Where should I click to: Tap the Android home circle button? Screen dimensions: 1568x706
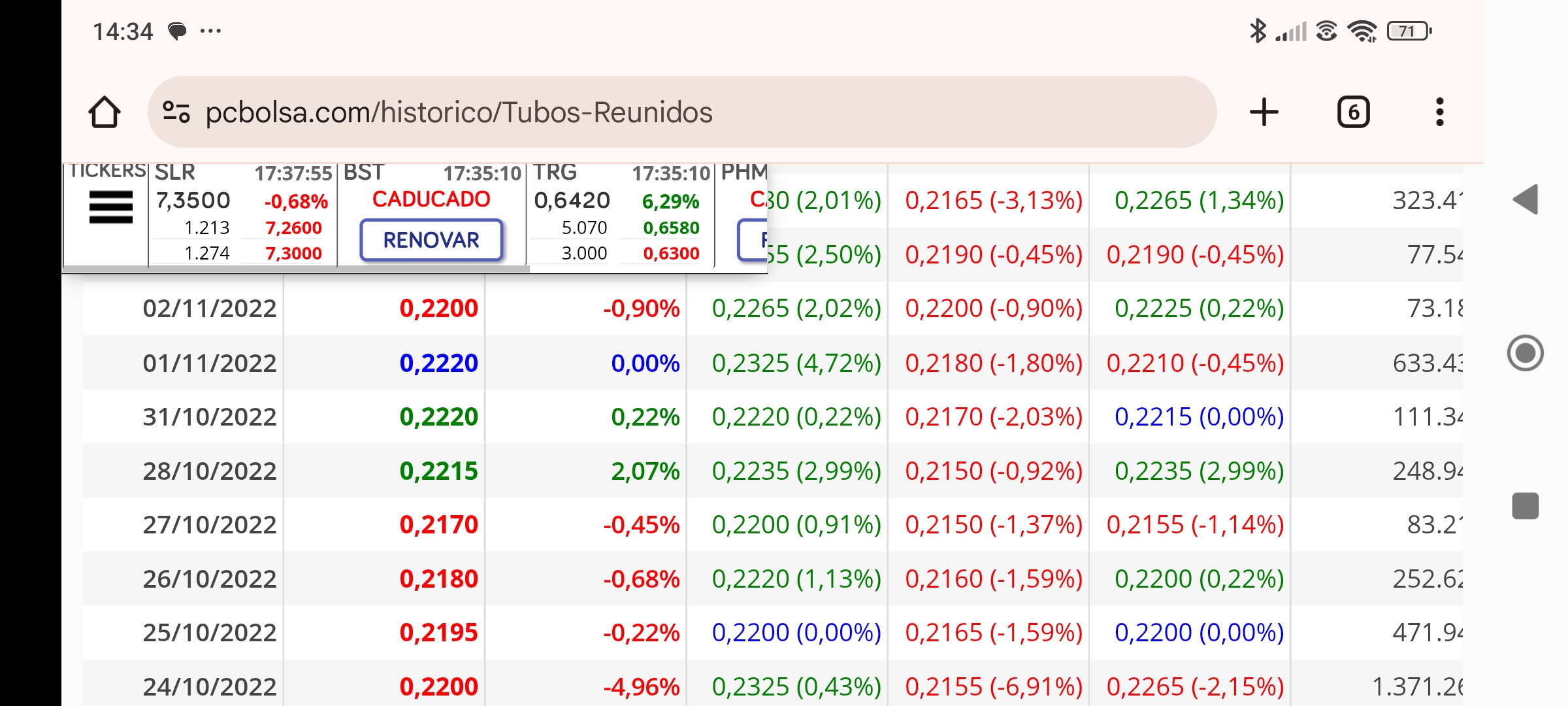click(x=1526, y=353)
